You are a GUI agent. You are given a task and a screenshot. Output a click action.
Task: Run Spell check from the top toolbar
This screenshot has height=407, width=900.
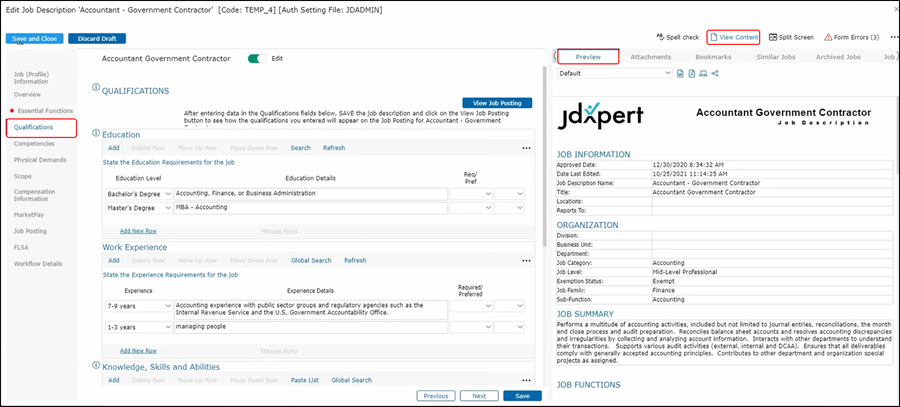[677, 37]
